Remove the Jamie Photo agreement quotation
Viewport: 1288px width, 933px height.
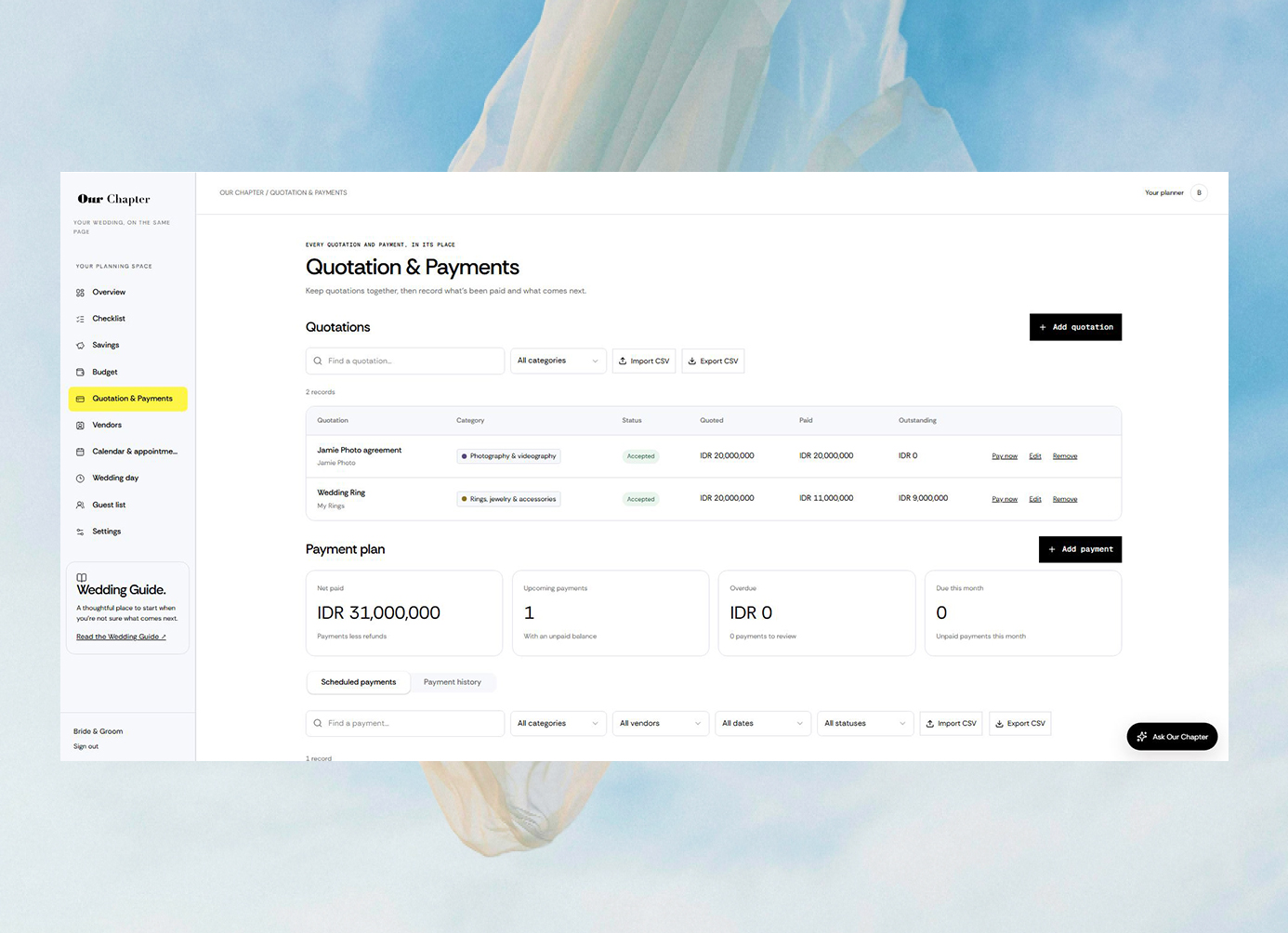pyautogui.click(x=1065, y=456)
